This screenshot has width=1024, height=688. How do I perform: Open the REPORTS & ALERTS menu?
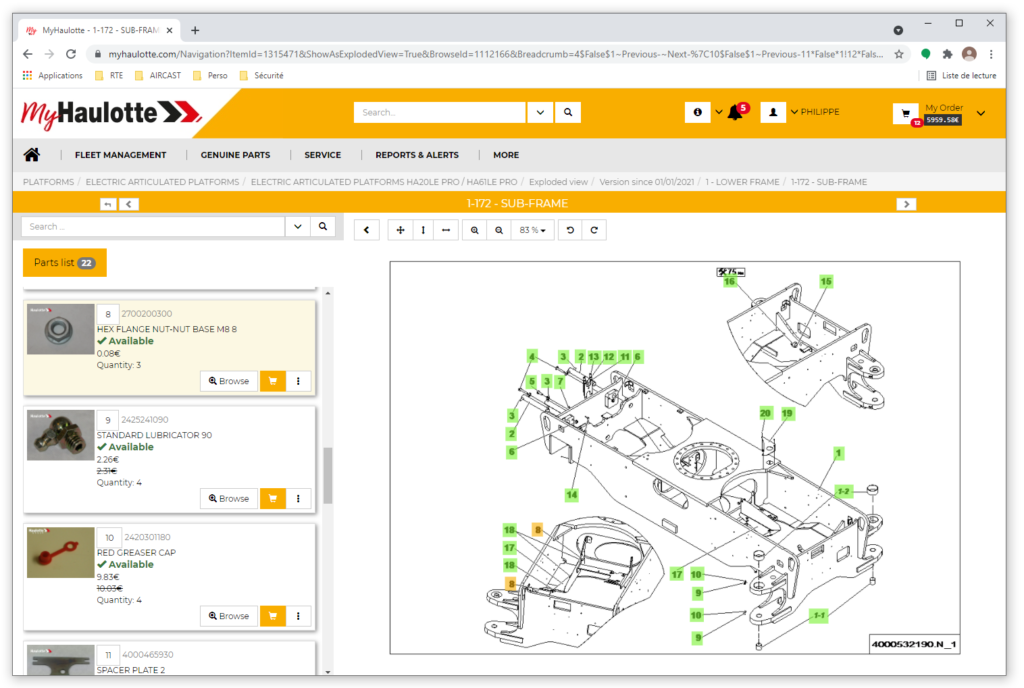417,155
